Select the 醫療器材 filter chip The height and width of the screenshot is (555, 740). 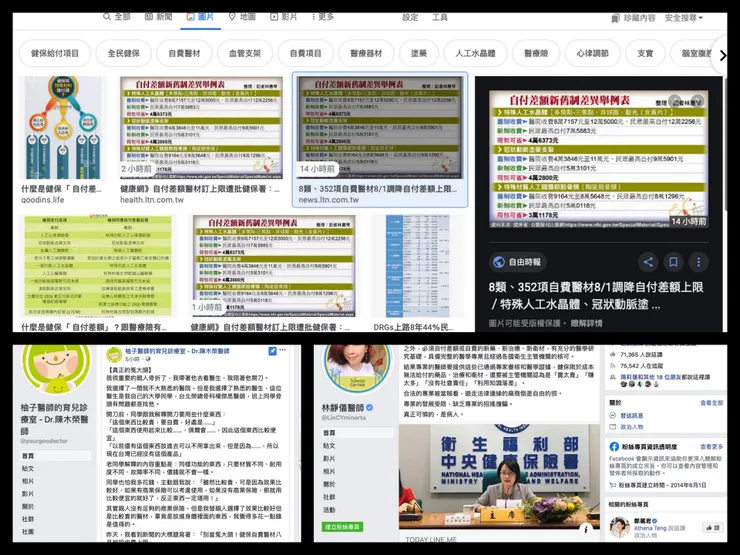pos(366,53)
